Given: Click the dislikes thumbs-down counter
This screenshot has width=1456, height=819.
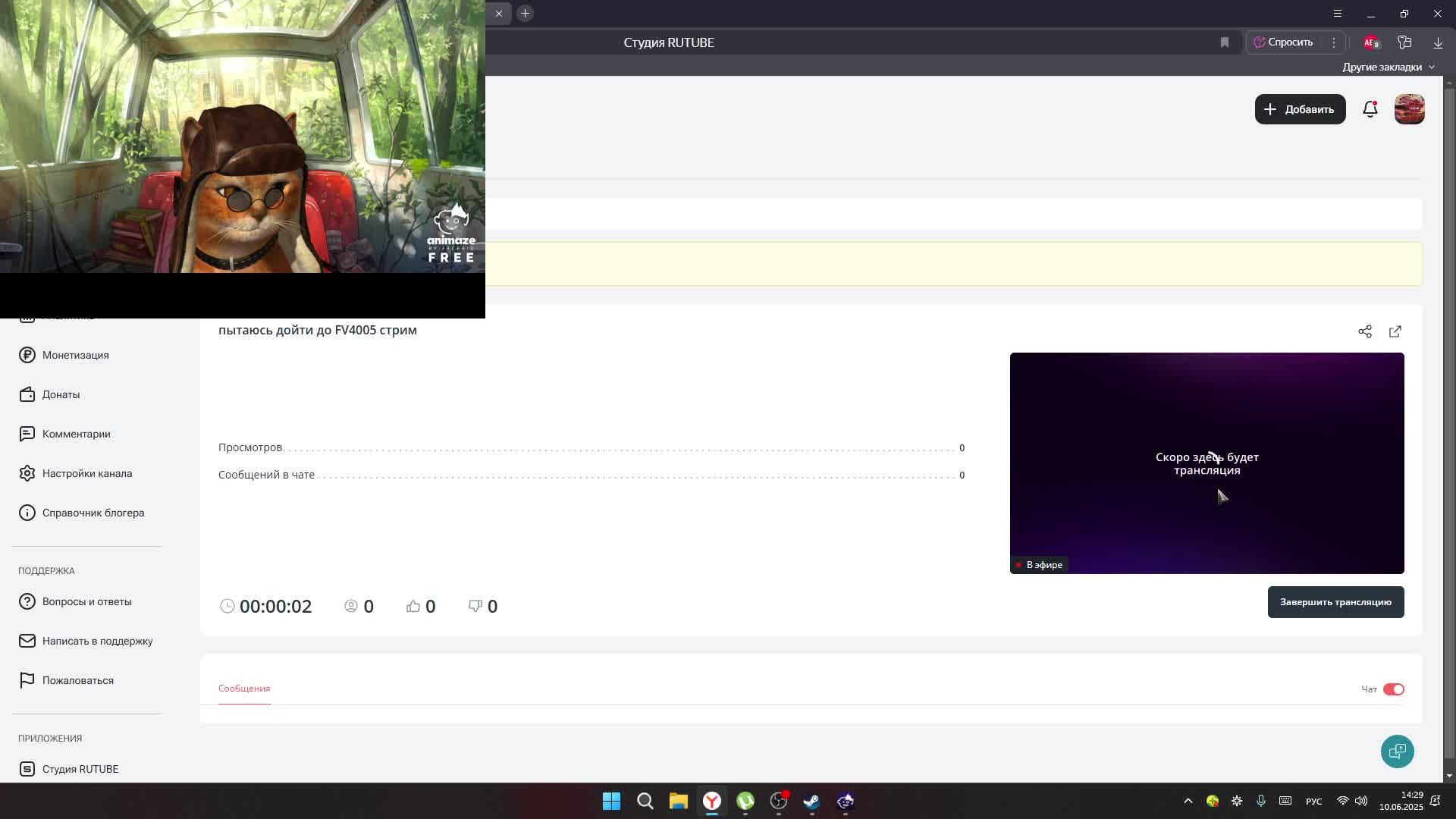Looking at the screenshot, I should point(483,607).
